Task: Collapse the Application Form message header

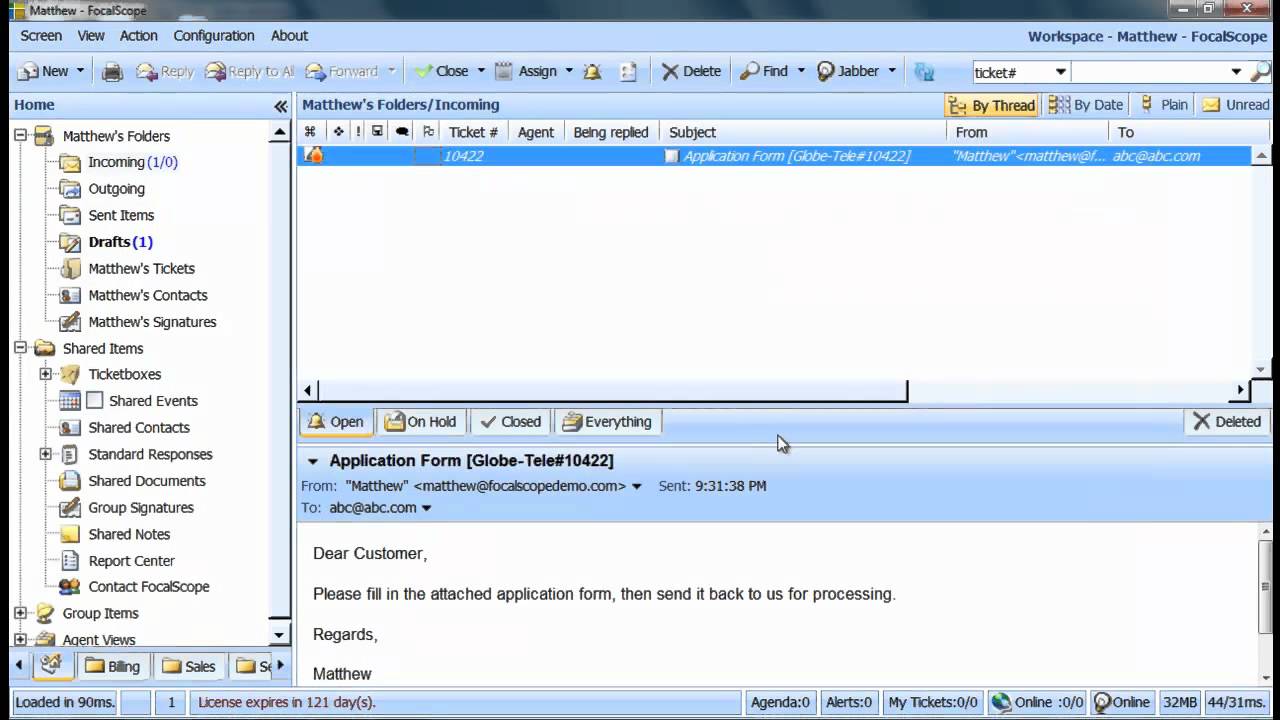Action: coord(312,461)
